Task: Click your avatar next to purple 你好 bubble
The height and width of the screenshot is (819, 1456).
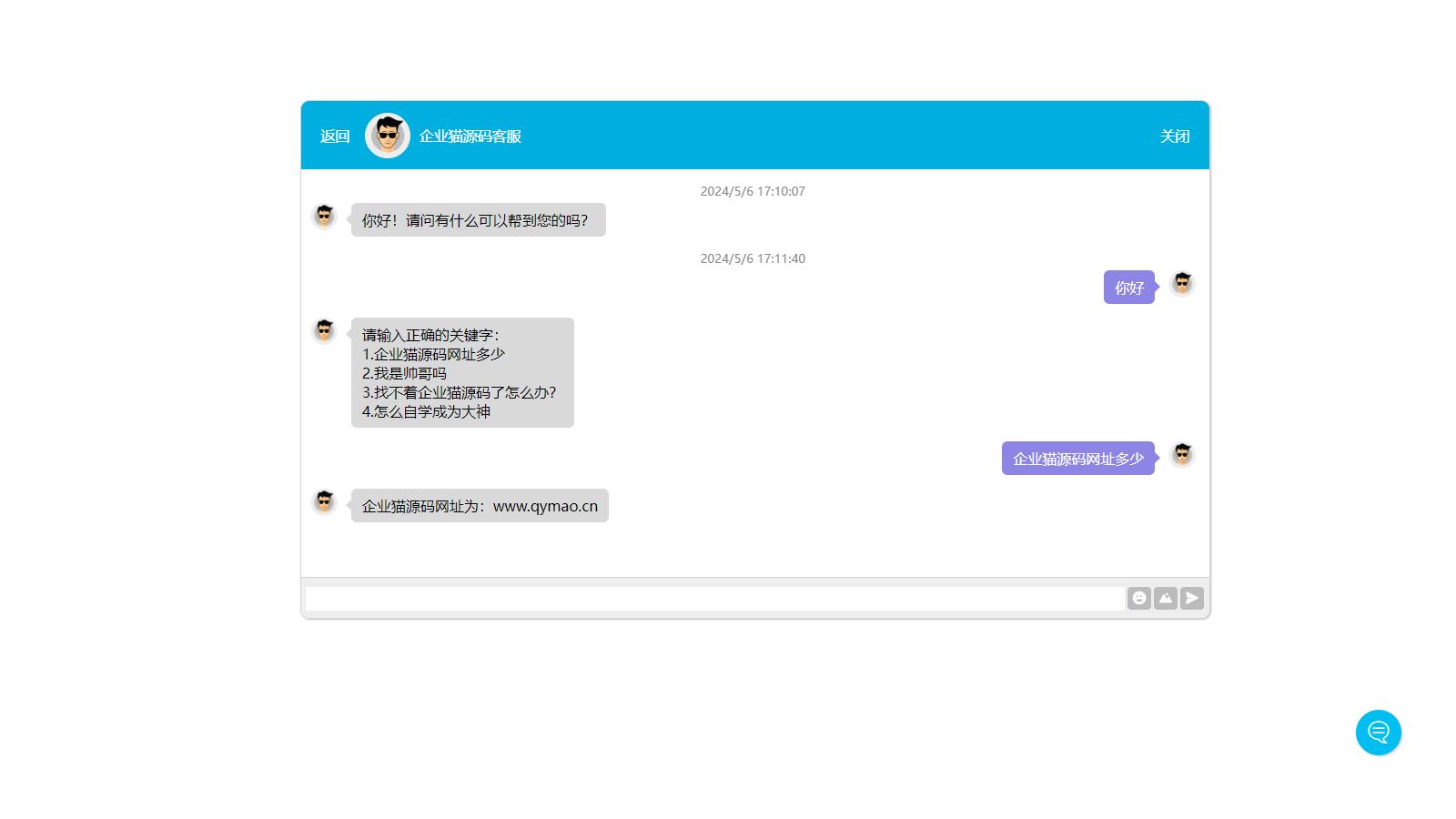Action: point(1181,284)
